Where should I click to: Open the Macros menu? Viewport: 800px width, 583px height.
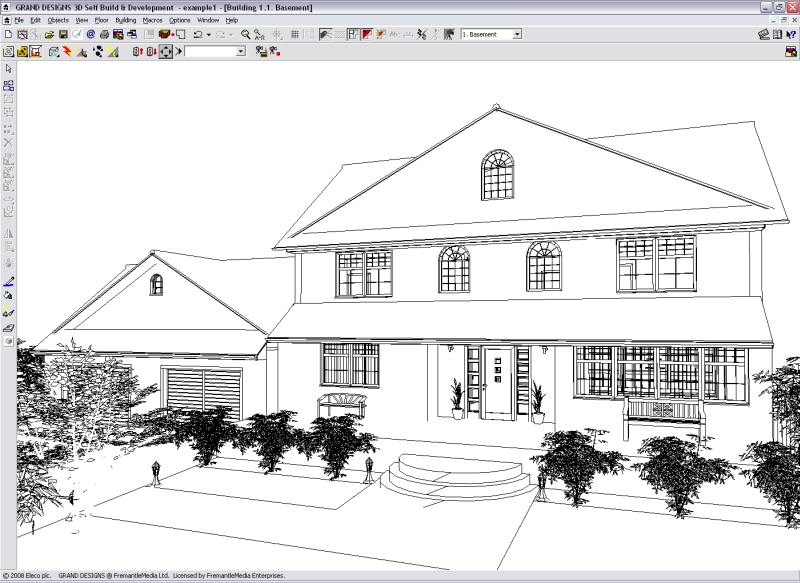(x=152, y=19)
